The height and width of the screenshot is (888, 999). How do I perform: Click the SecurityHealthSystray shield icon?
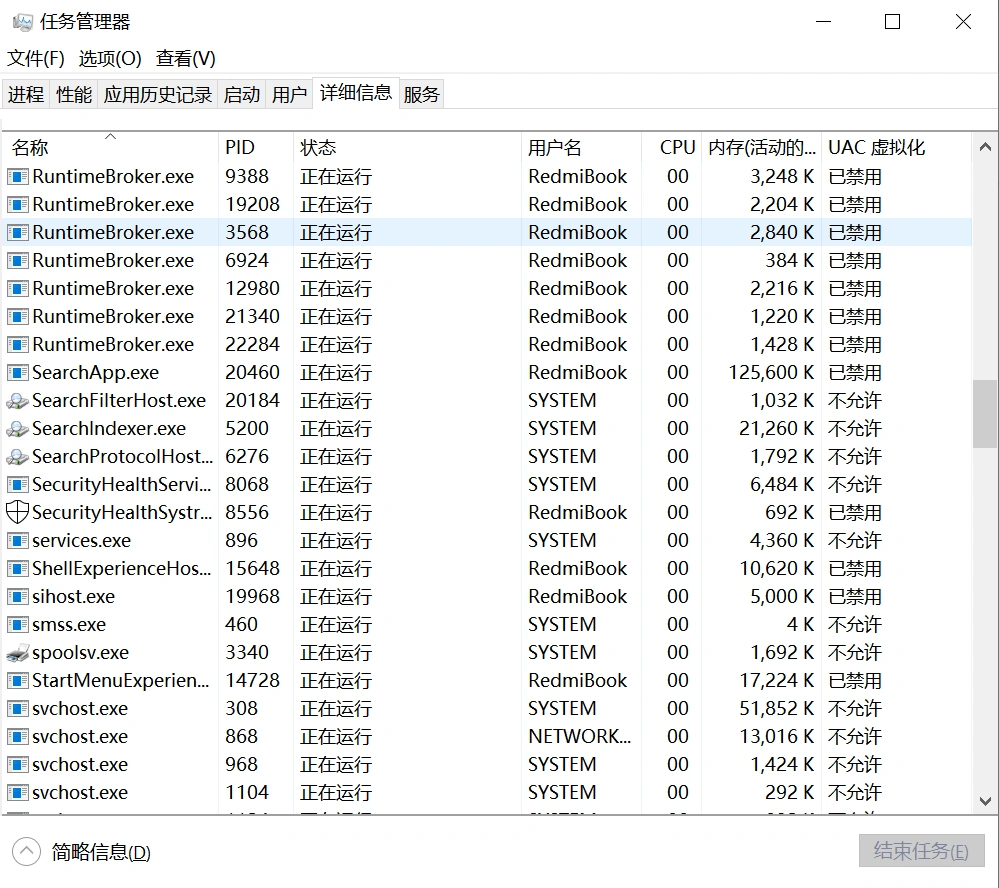coord(16,512)
